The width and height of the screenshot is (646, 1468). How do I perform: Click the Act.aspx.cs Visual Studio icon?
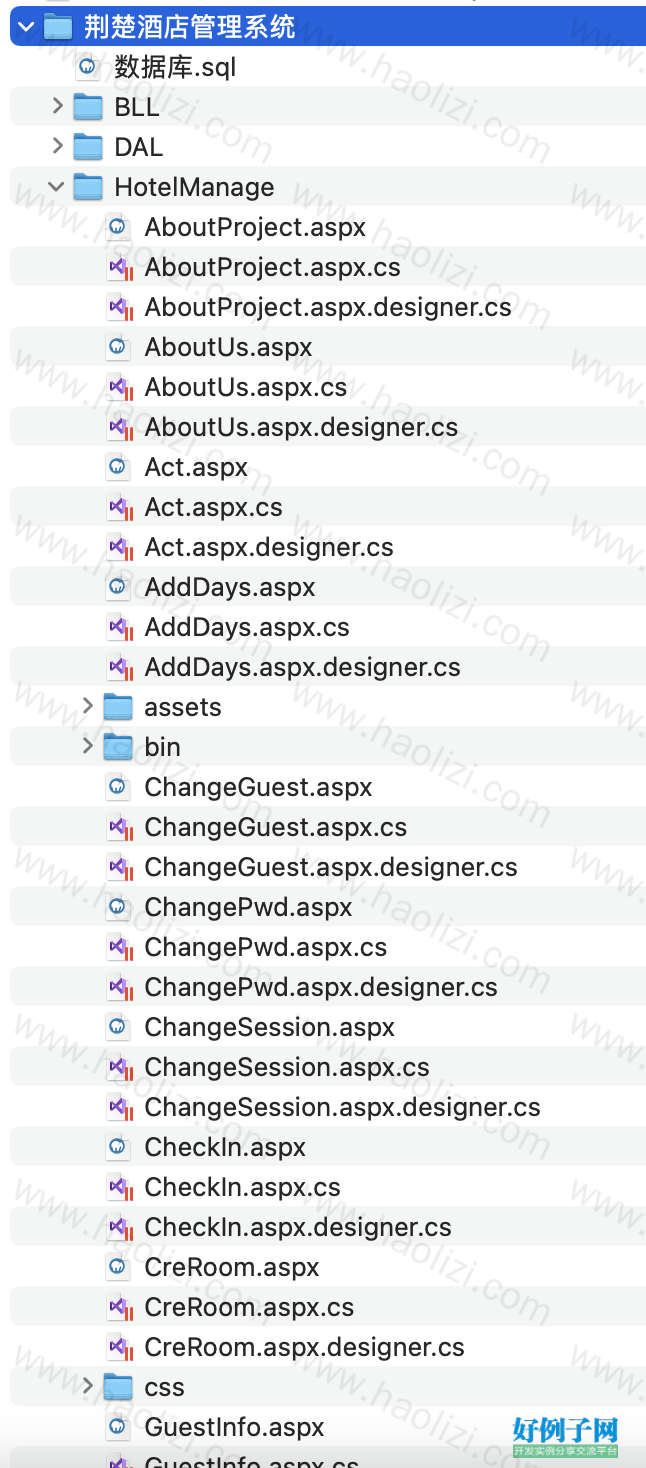tap(120, 508)
